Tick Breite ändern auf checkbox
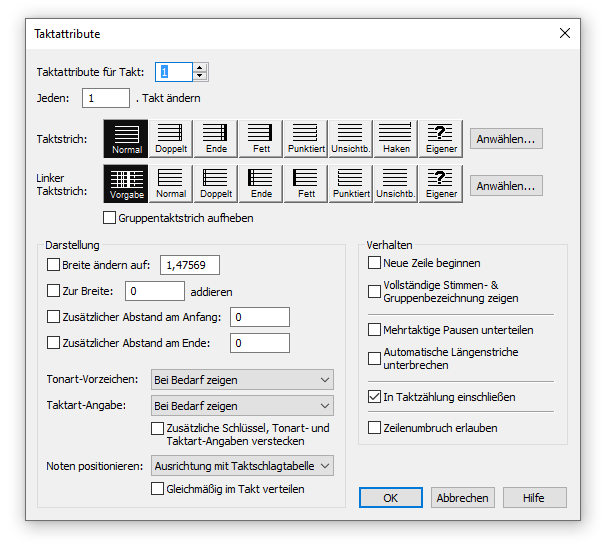The height and width of the screenshot is (549, 603). 53,265
